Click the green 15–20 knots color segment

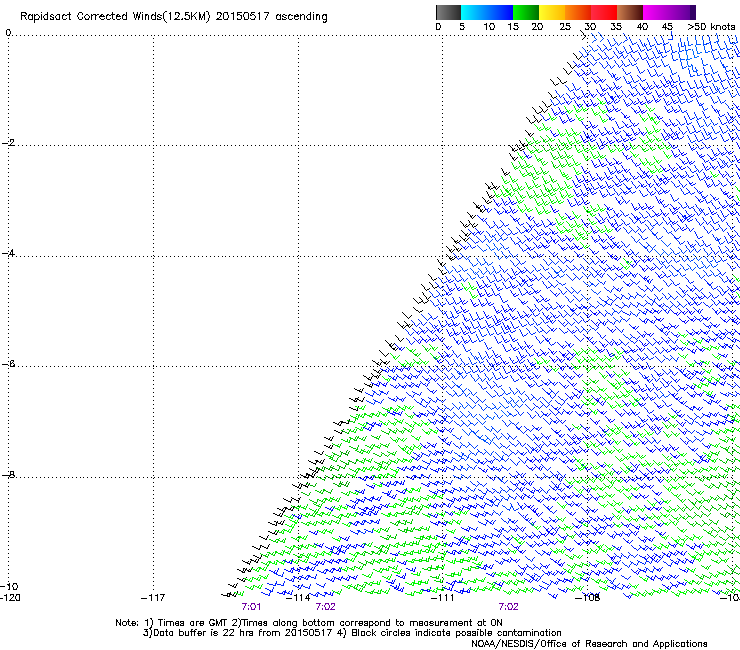click(526, 12)
